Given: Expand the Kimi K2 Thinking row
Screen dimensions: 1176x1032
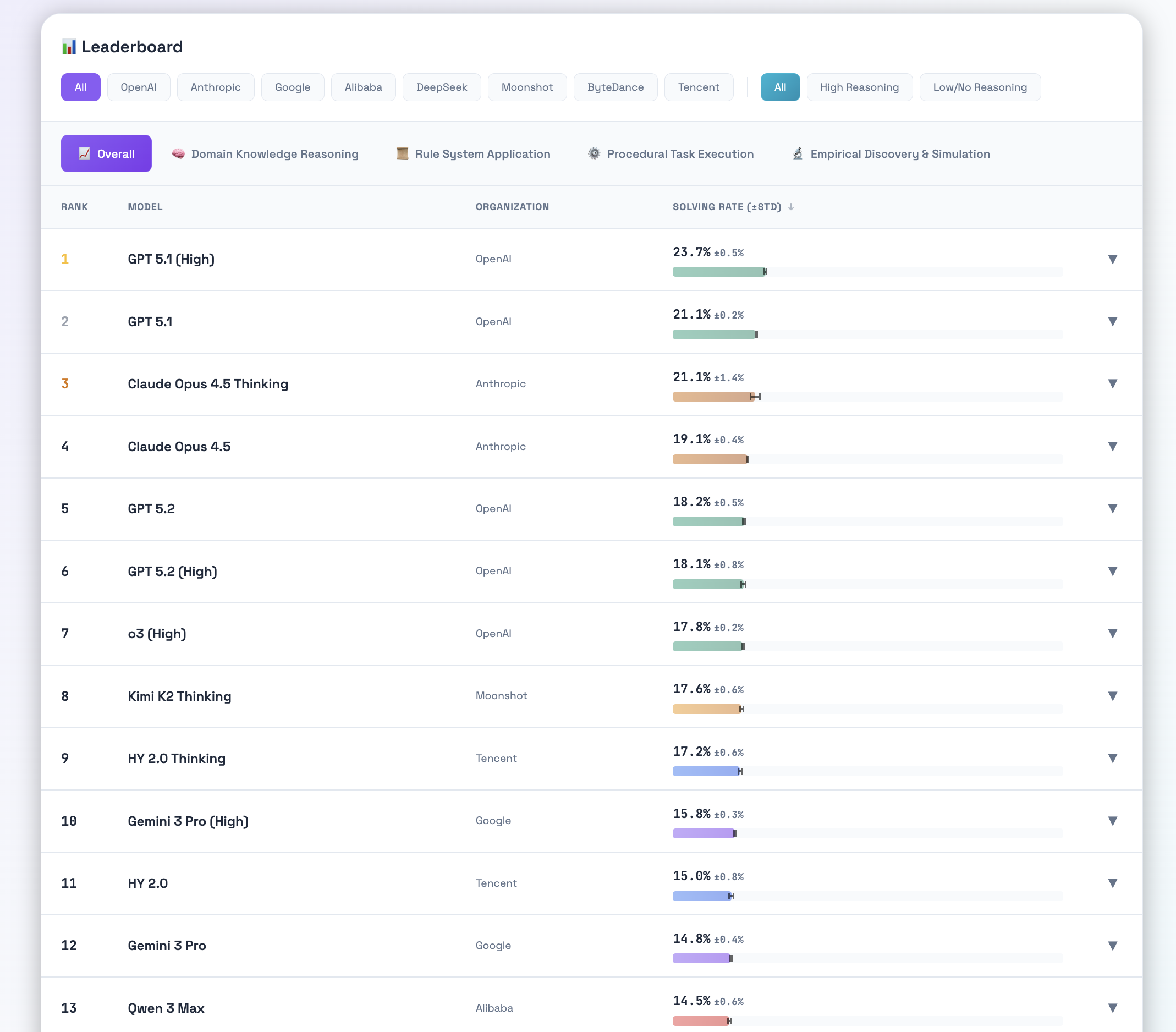Looking at the screenshot, I should [x=1112, y=696].
